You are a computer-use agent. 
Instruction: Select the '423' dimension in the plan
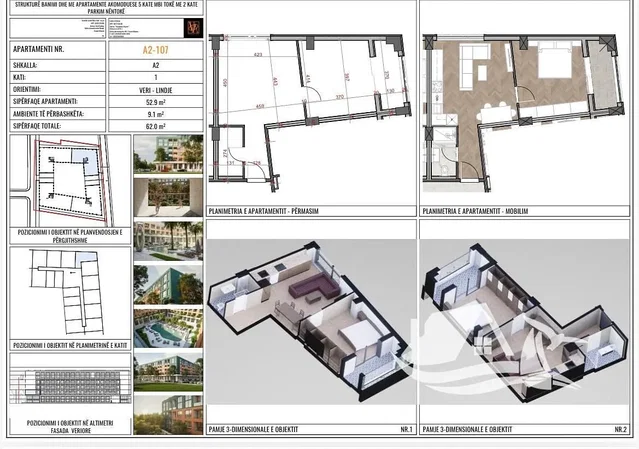coord(258,55)
